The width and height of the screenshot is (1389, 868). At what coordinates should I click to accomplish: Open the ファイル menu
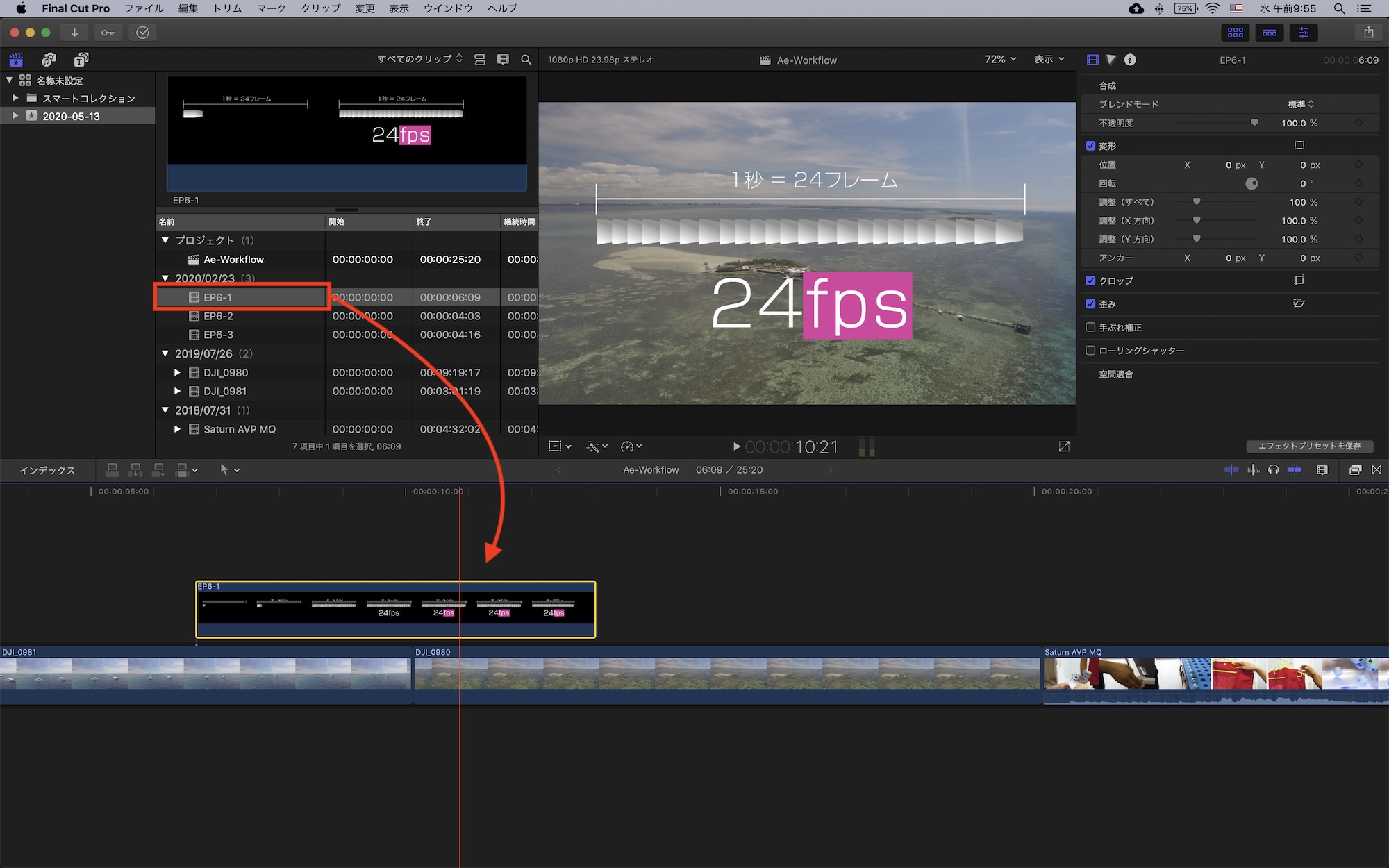point(144,8)
